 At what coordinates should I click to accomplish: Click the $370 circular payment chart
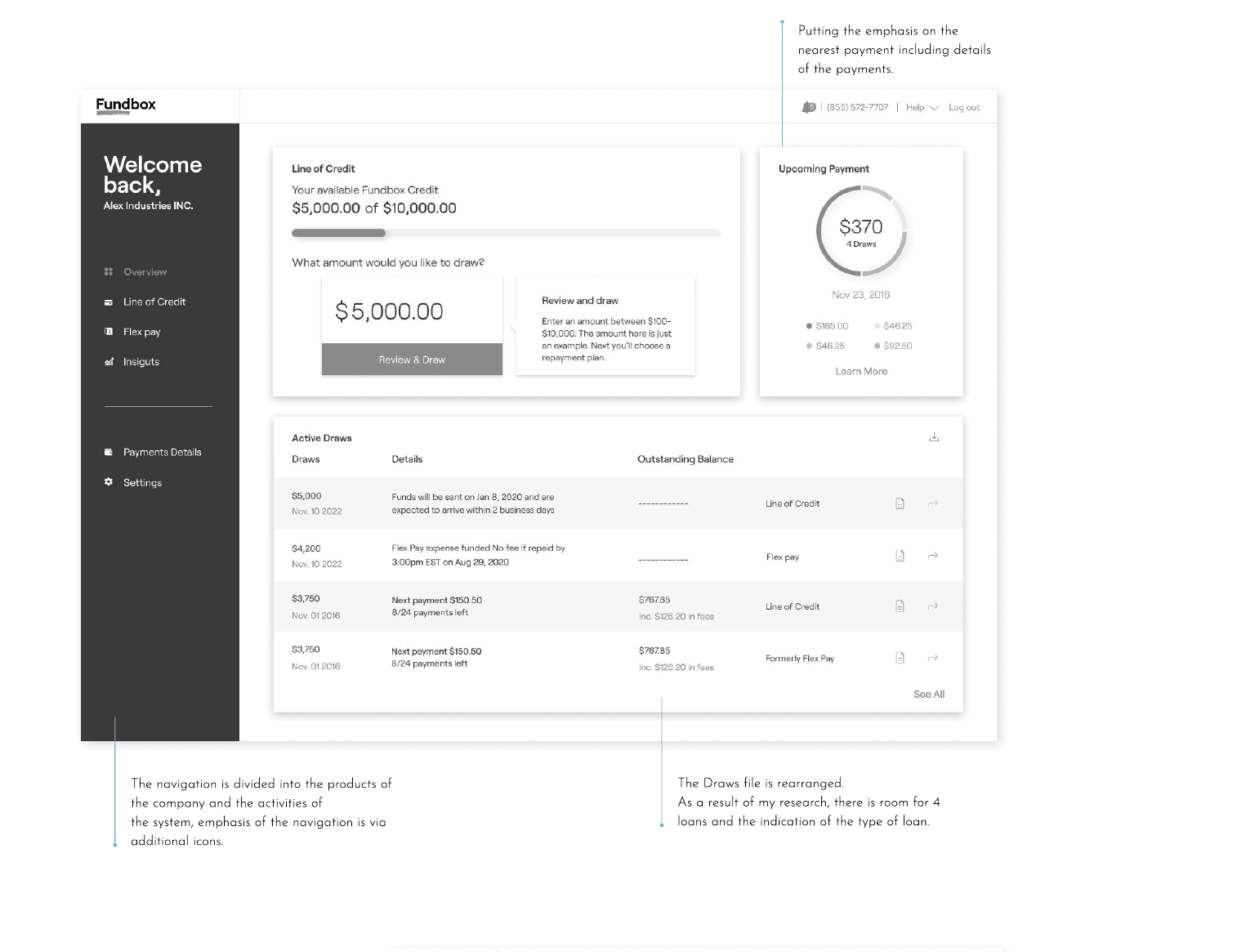pyautogui.click(x=861, y=231)
